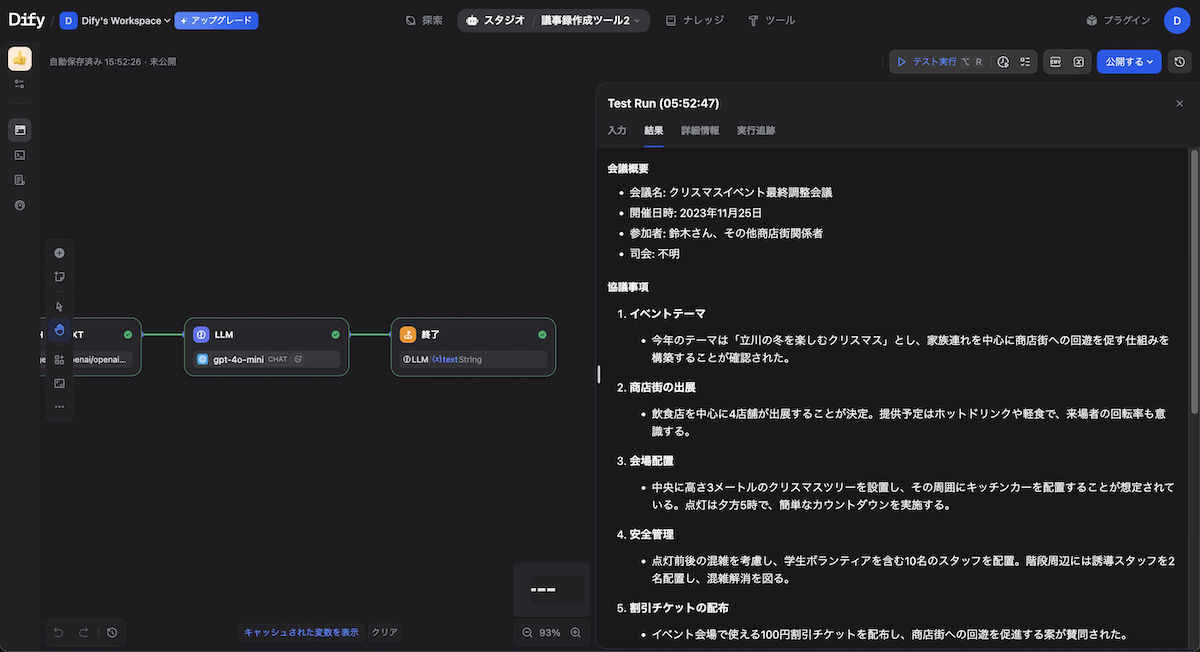This screenshot has width=1200, height=652.
Task: Open the checklist icon in the top toolbar
Action: [1025, 62]
